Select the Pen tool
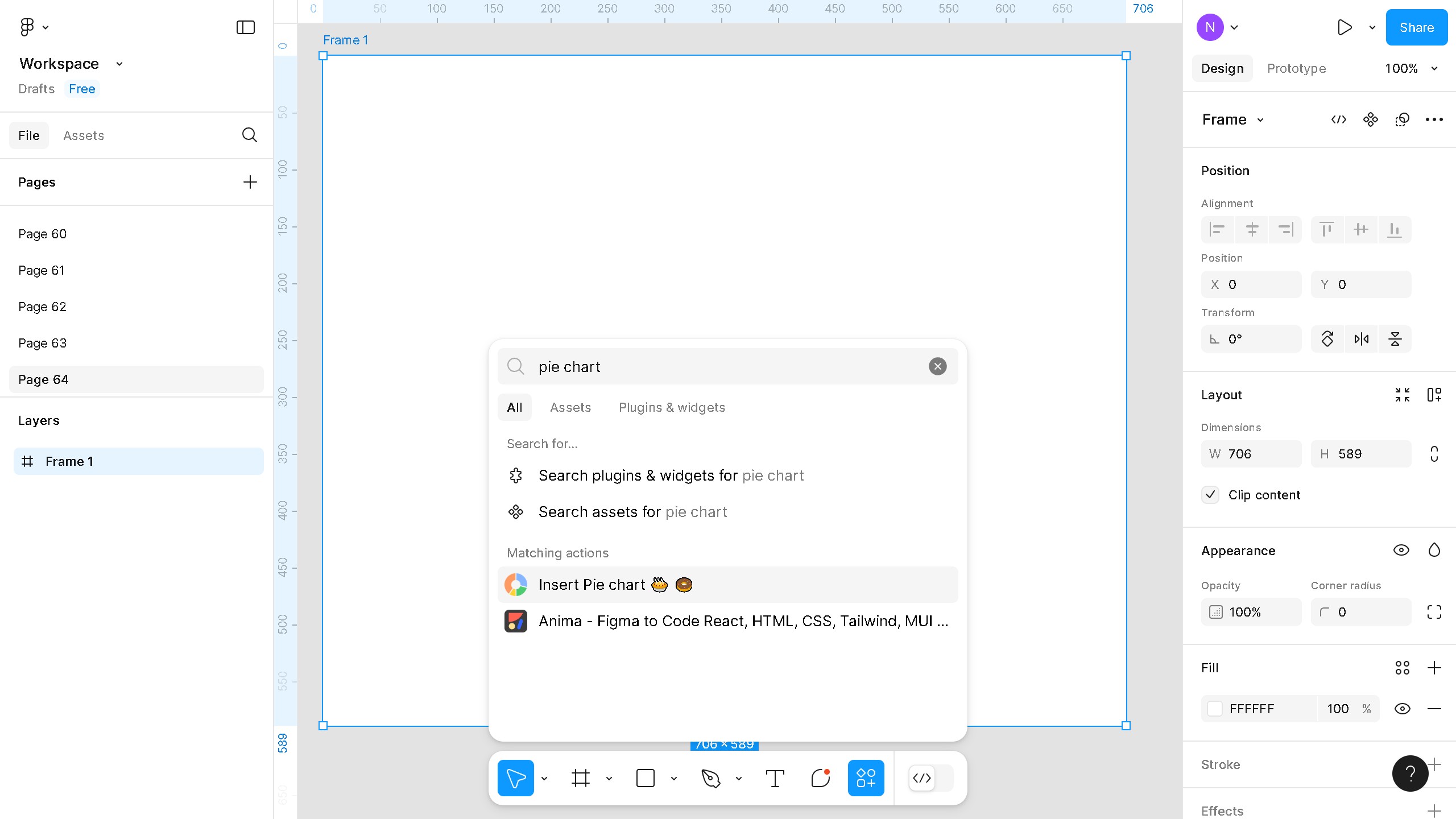1456x819 pixels. point(711,778)
